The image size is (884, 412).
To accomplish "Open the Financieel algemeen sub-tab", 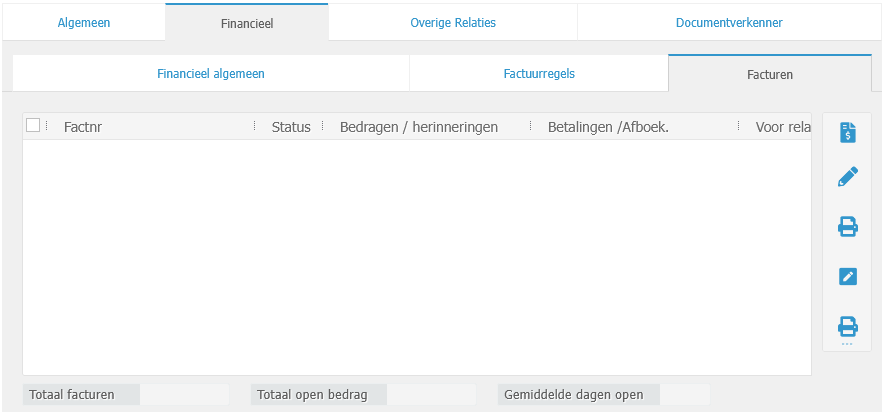I will (x=211, y=73).
